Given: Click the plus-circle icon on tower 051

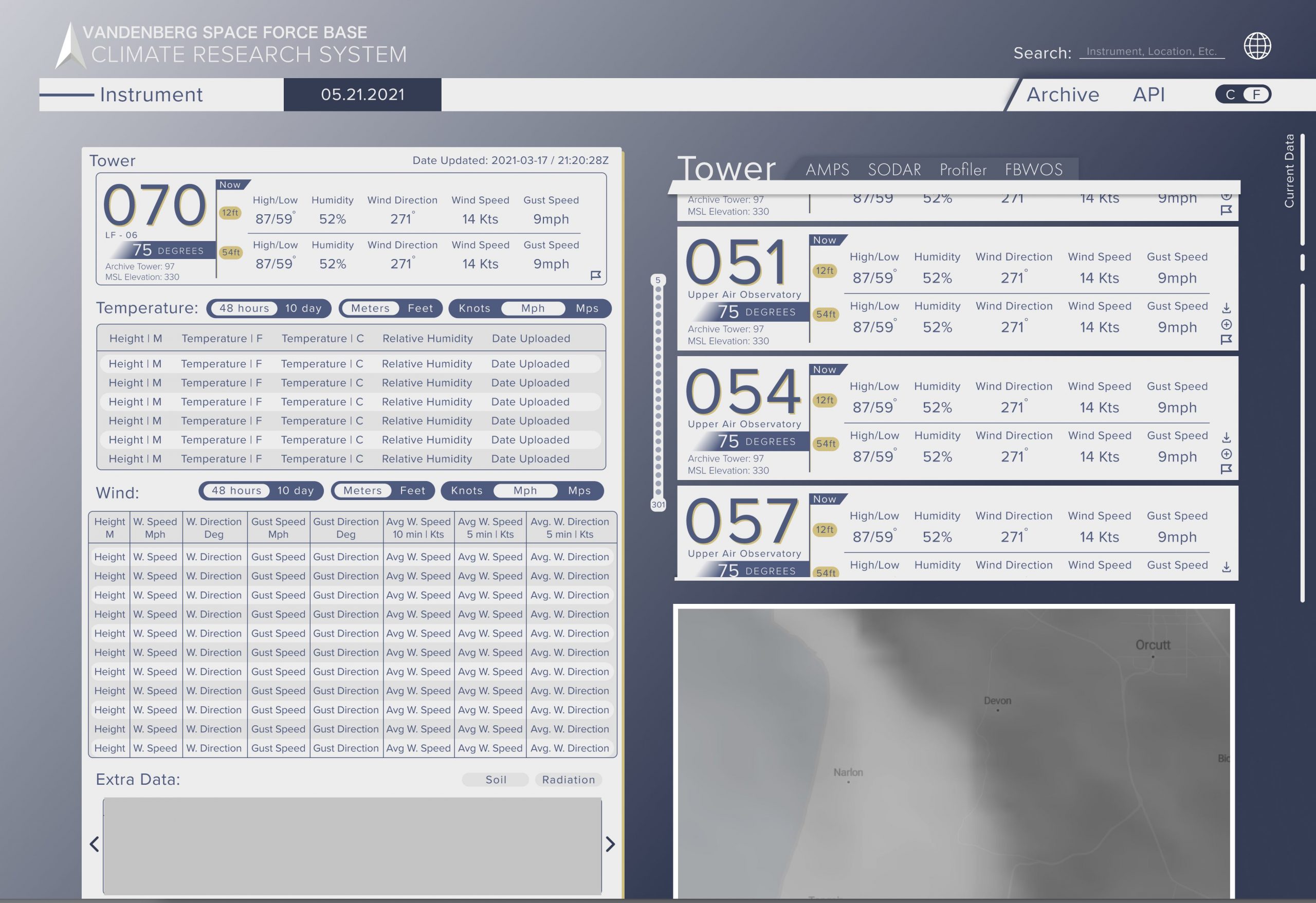Looking at the screenshot, I should 1226,324.
